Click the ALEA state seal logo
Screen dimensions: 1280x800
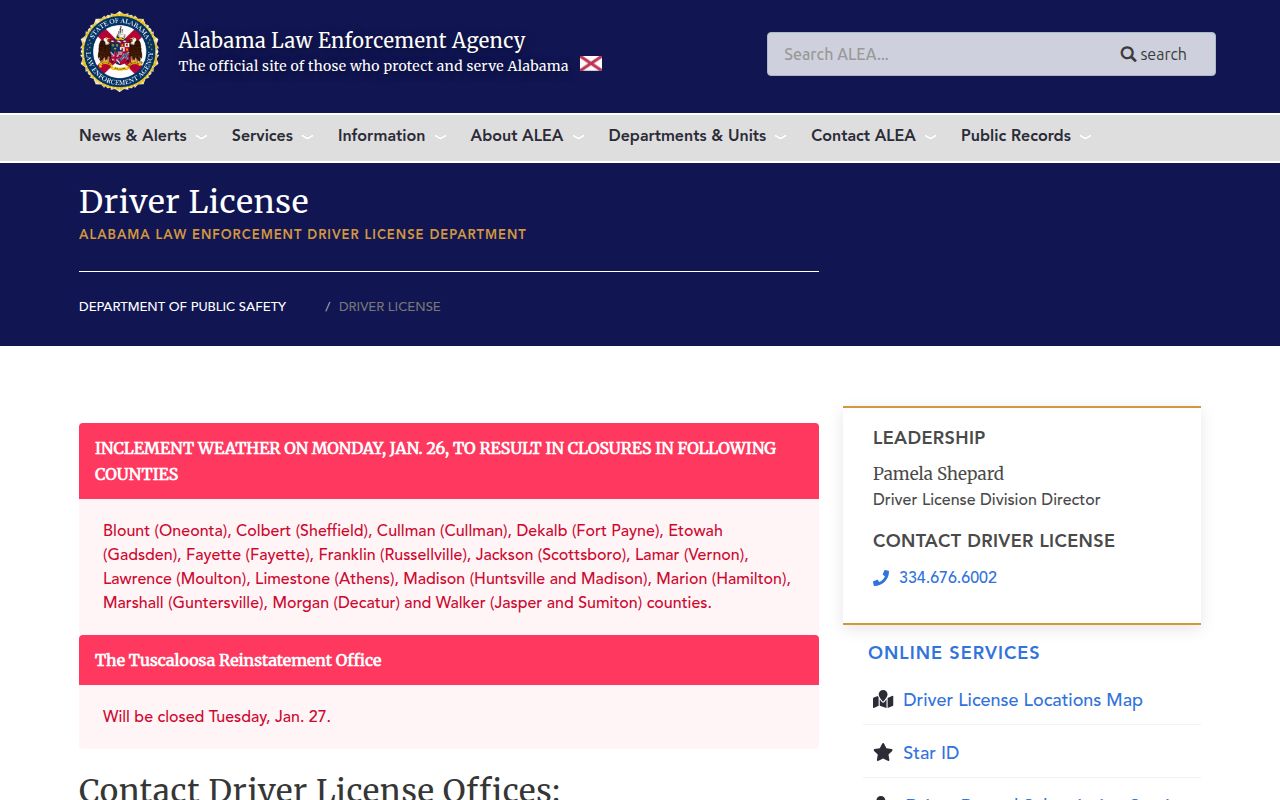120,52
